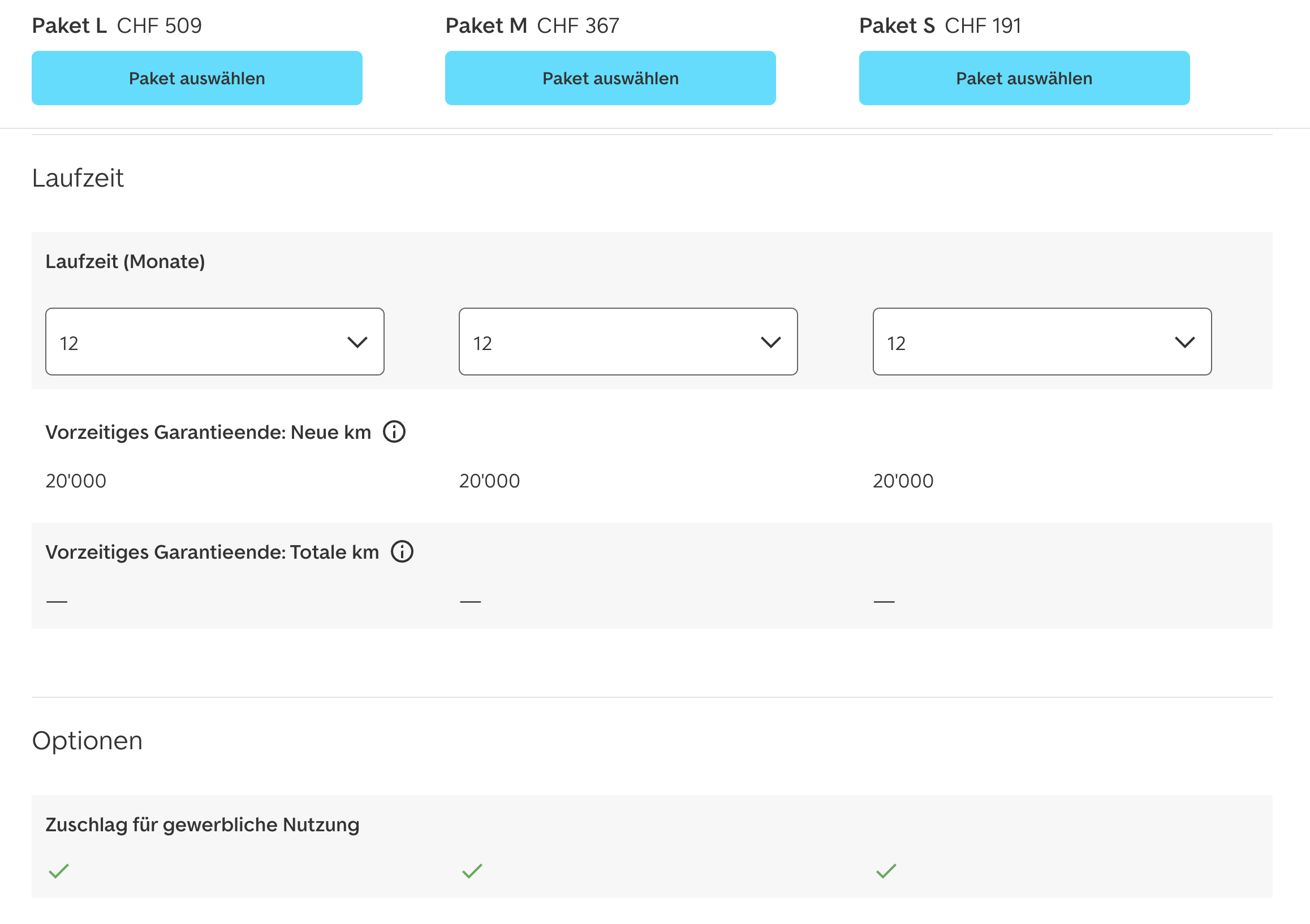This screenshot has width=1310, height=924.
Task: Click green checkmark under Paket L column
Action: coord(59,871)
